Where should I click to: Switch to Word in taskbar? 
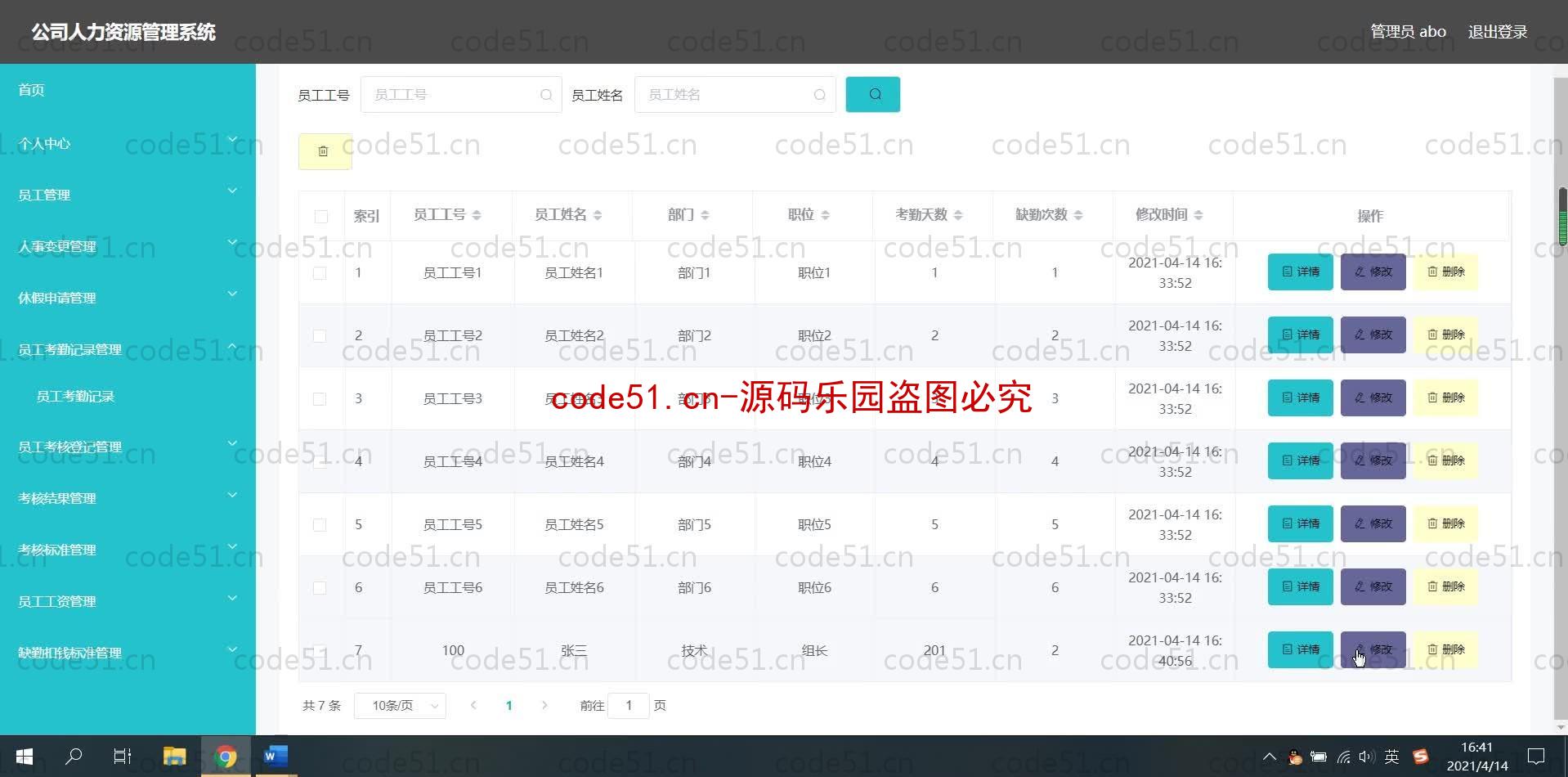[x=276, y=757]
